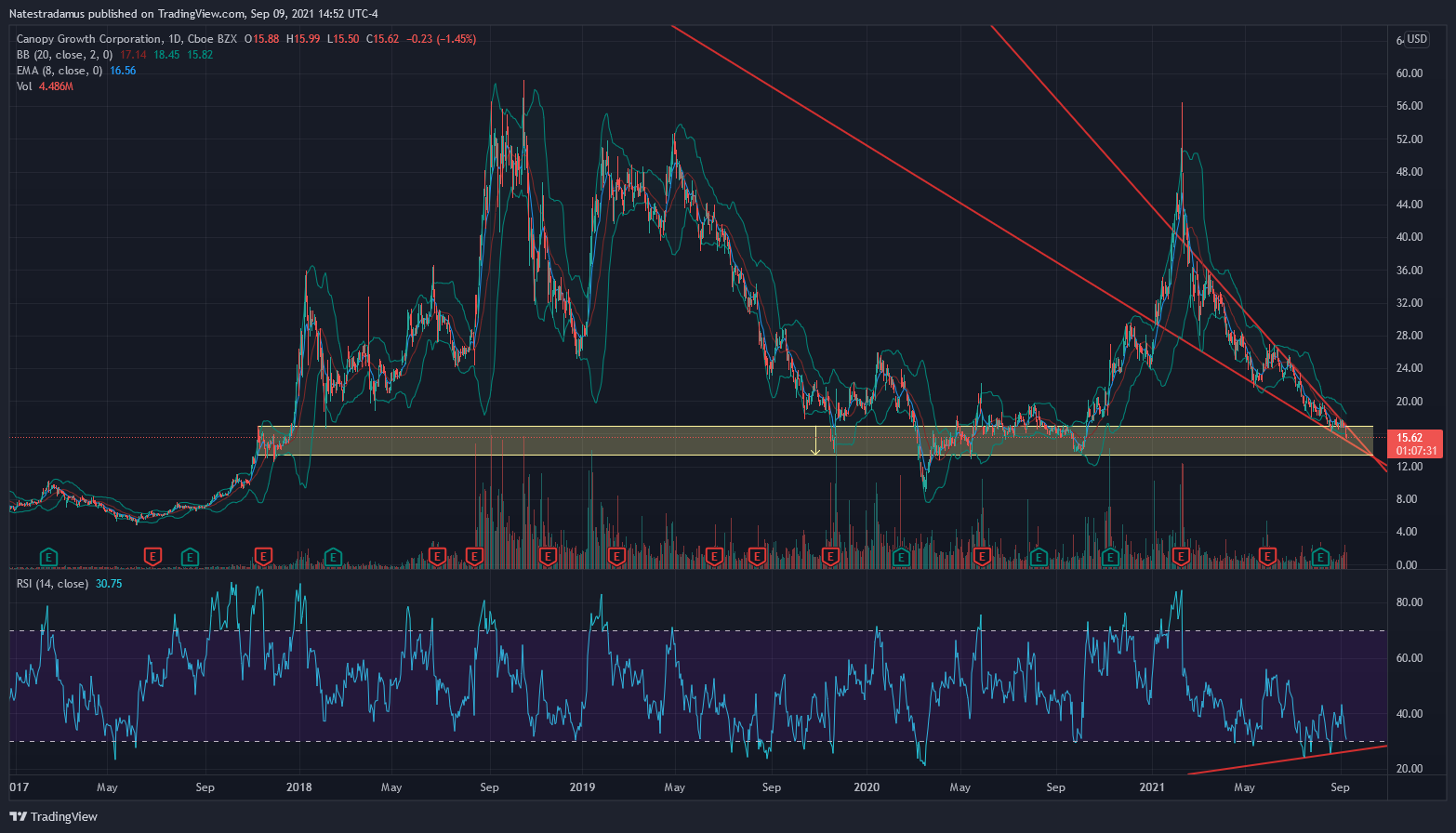This screenshot has width=1456, height=833.
Task: Click the BB upper value 18.45
Action: (x=166, y=55)
